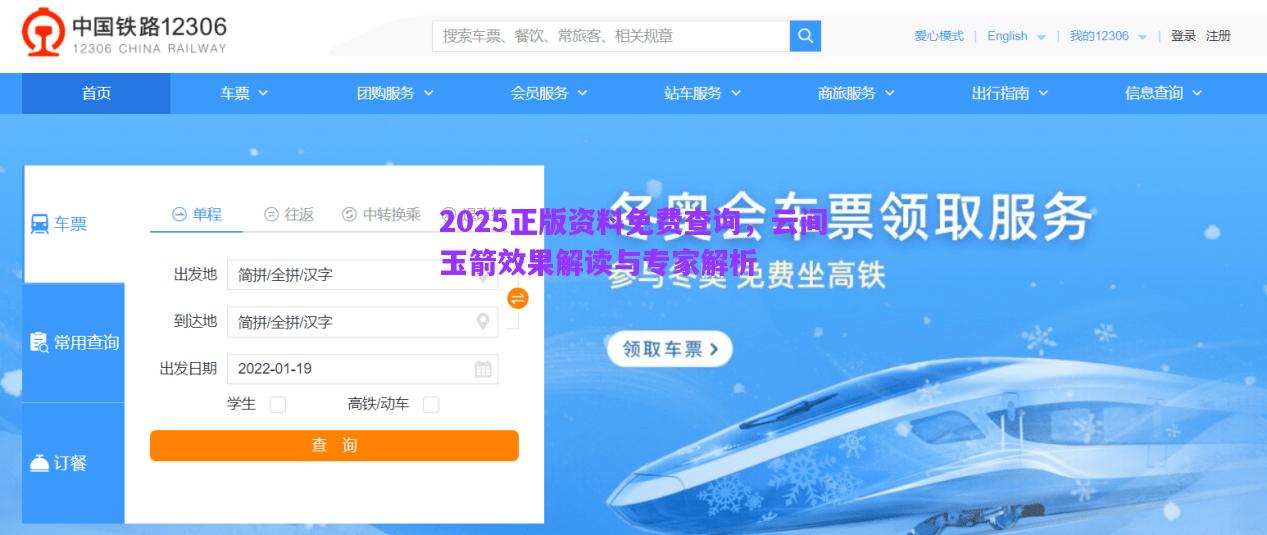This screenshot has width=1267, height=535.
Task: Click the magnifier search button
Action: pyautogui.click(x=805, y=36)
